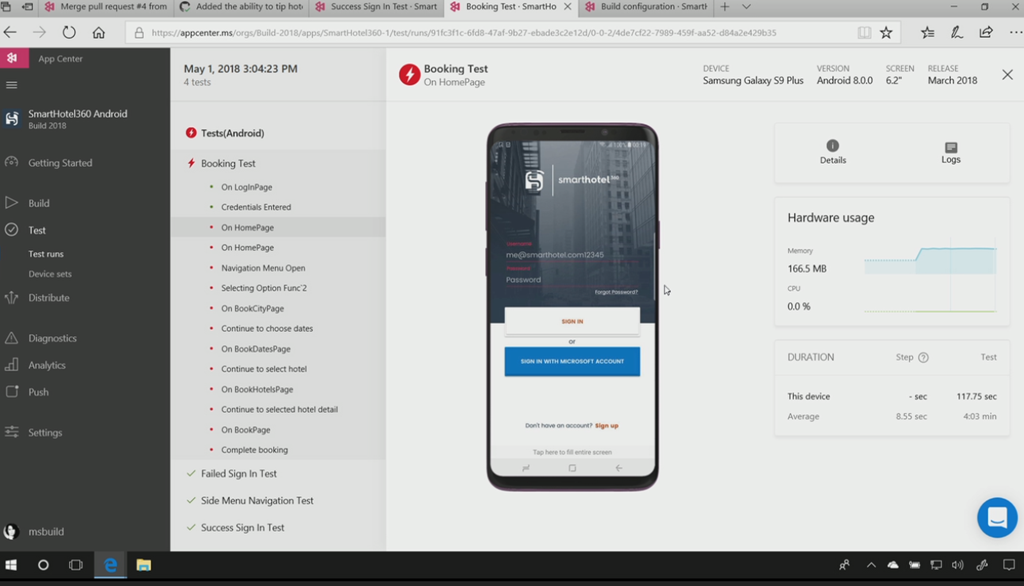Open Settings in the sidebar

click(45, 432)
